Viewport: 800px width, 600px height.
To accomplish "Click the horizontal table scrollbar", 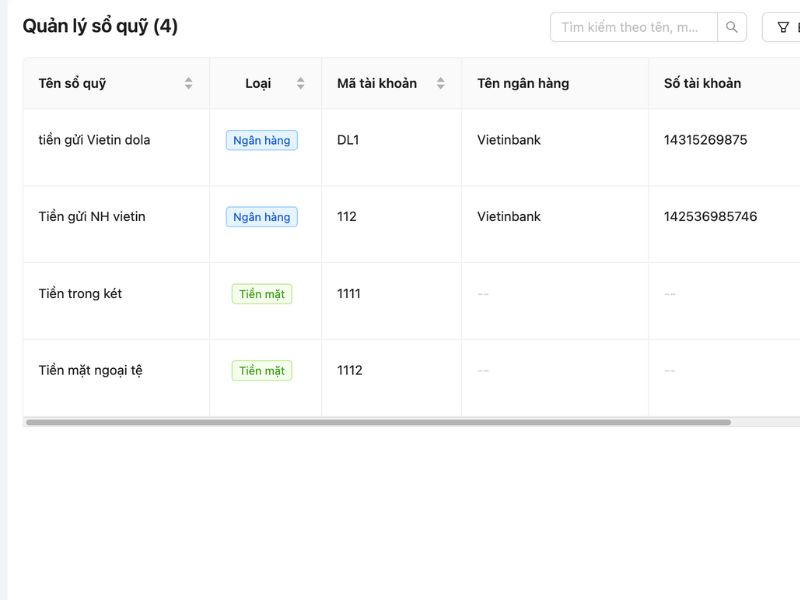I will coord(378,422).
